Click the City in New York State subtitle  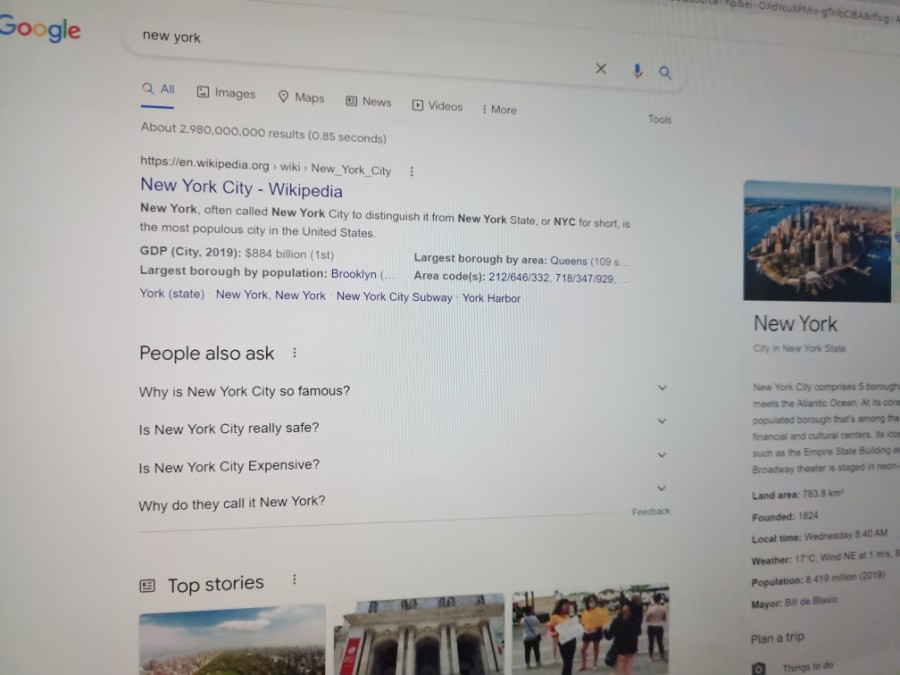(800, 348)
